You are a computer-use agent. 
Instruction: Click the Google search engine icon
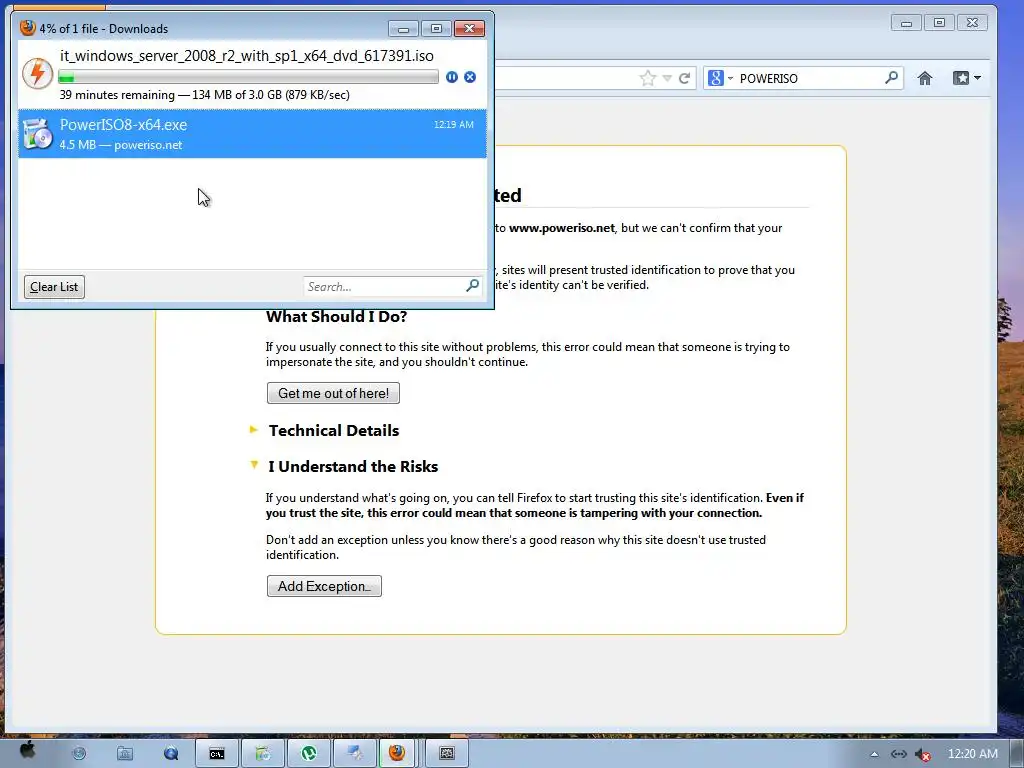pos(716,78)
